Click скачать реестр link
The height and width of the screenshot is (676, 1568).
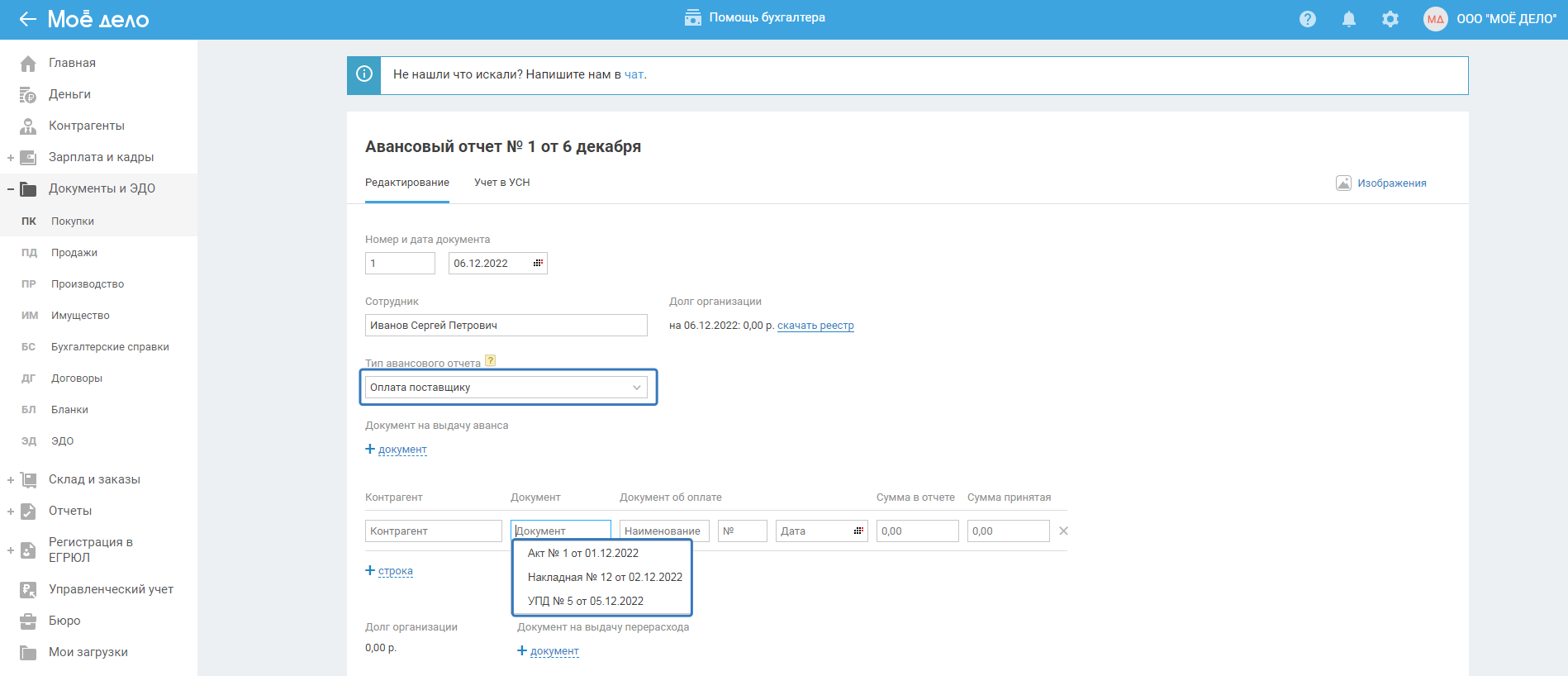pos(815,326)
